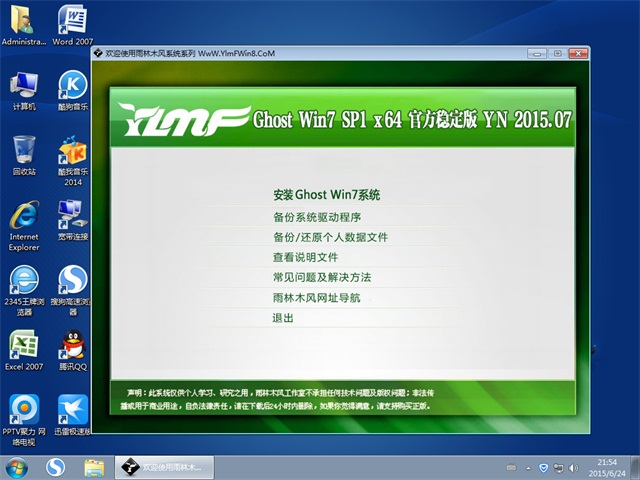Select 安装Ghost Win7系统 option
Image resolution: width=640 pixels, height=480 pixels.
326,195
